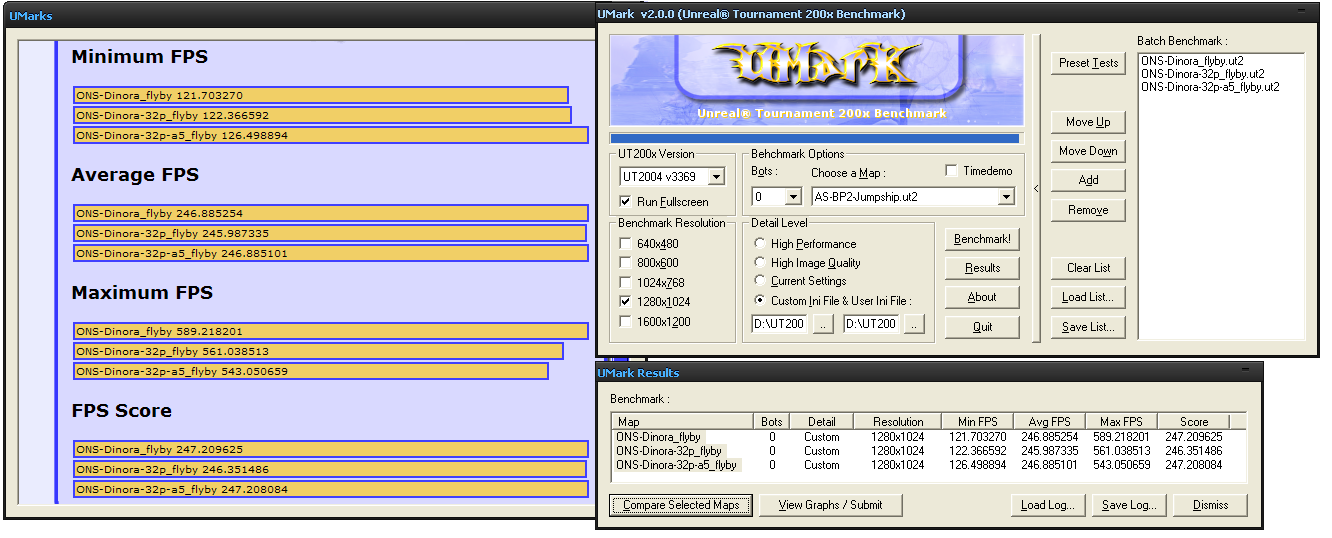The height and width of the screenshot is (538, 1332).
Task: Click the UMark logo banner
Action: 816,78
